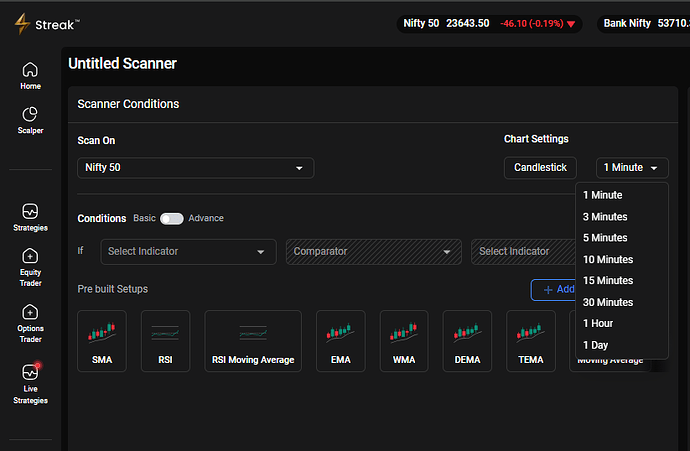This screenshot has height=451, width=690.
Task: Select the WMA prebuilt setup
Action: pyautogui.click(x=404, y=341)
